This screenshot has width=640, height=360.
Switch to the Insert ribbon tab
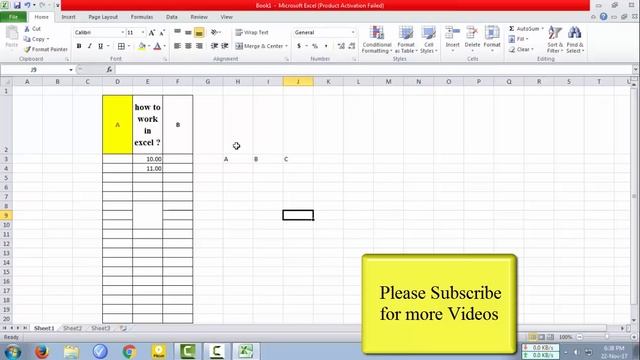pos(68,17)
